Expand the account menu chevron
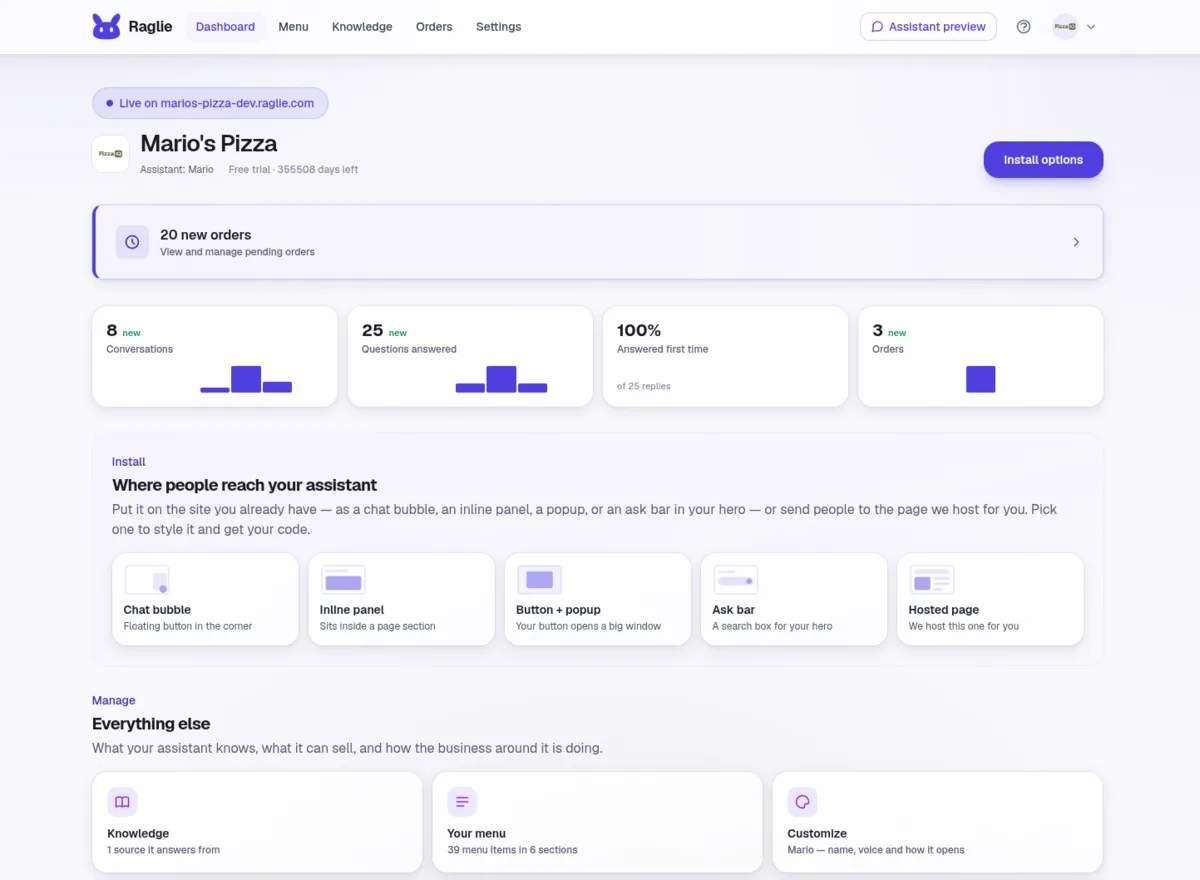Screen dimensions: 1200x880 [1091, 27]
